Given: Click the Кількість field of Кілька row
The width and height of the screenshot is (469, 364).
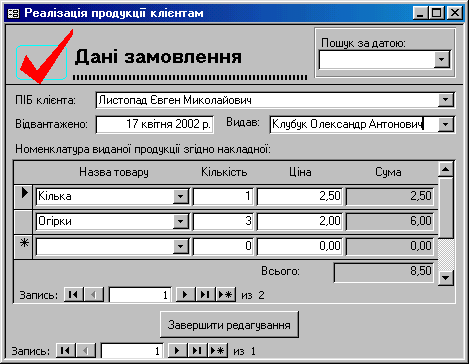Looking at the screenshot, I should 223,196.
